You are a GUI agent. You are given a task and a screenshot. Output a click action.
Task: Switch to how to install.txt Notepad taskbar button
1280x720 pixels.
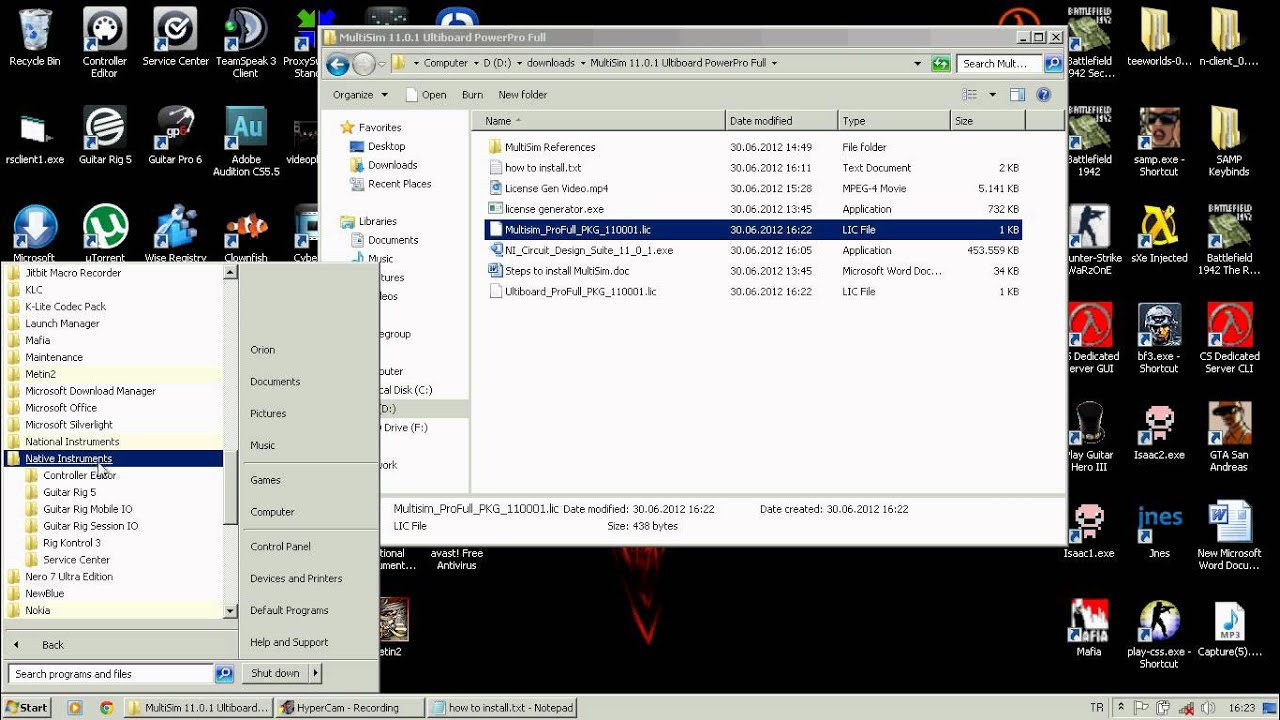(502, 707)
